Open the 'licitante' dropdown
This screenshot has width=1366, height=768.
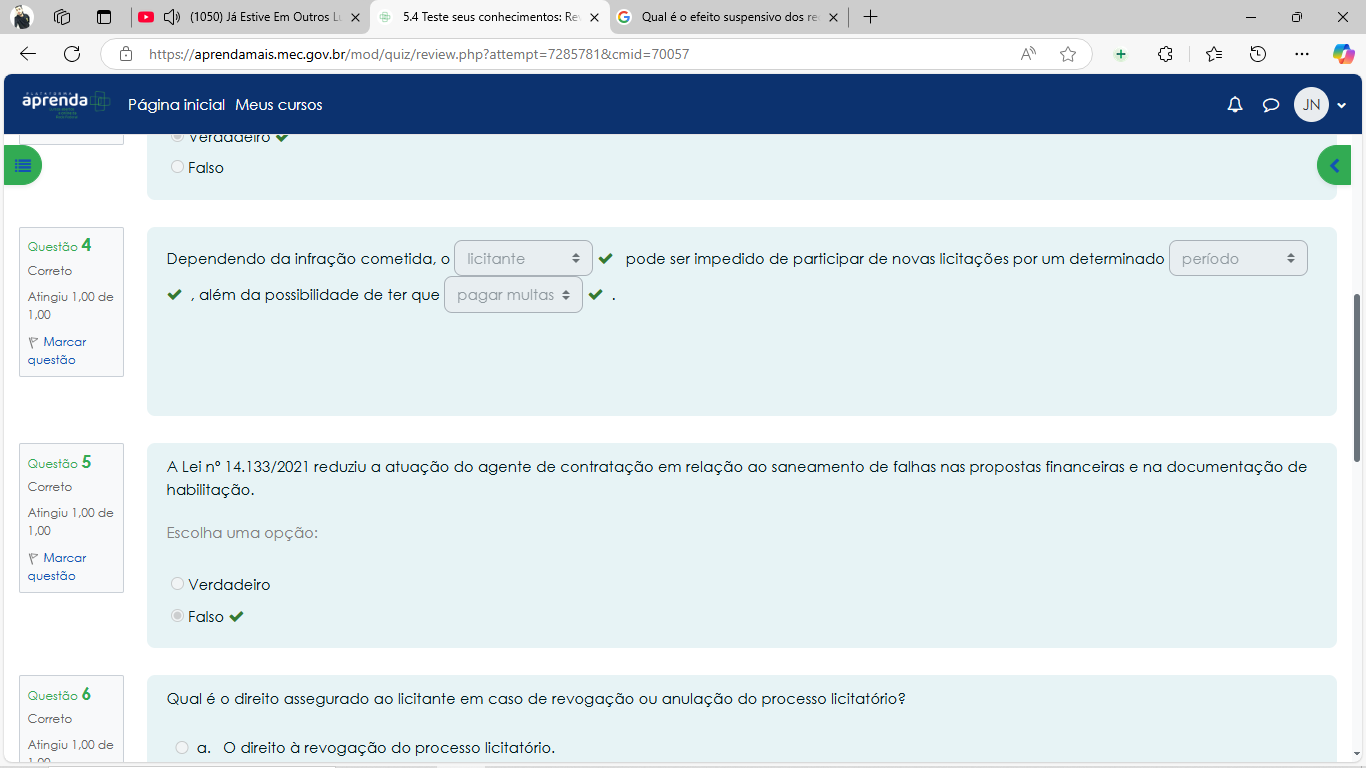pyautogui.click(x=523, y=258)
